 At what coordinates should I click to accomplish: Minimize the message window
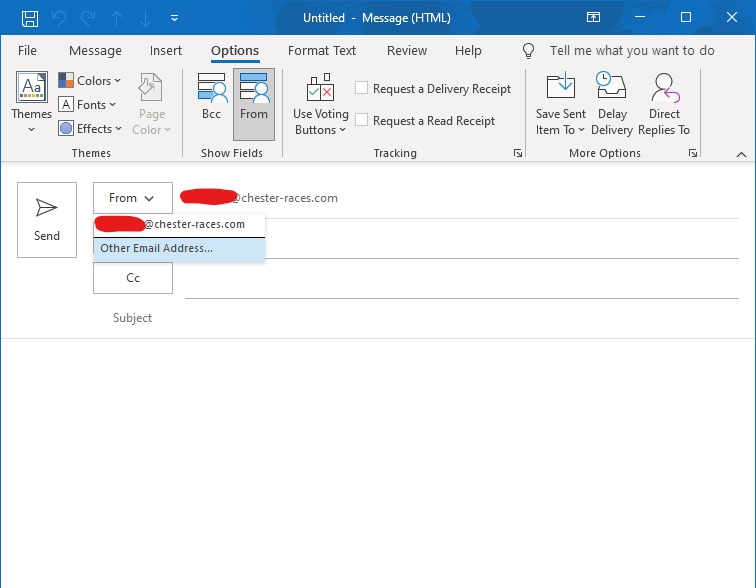click(x=640, y=17)
